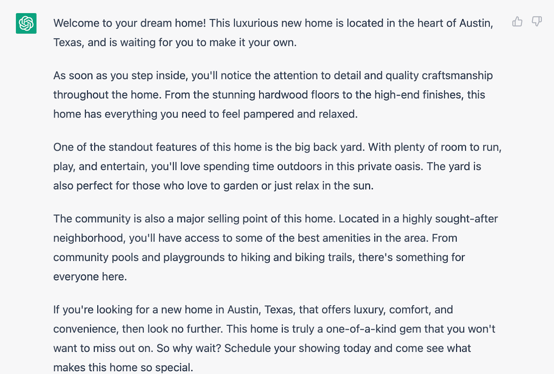Click the green ChatGPT avatar logo
Screen dimensions: 554x374
click(26, 23)
